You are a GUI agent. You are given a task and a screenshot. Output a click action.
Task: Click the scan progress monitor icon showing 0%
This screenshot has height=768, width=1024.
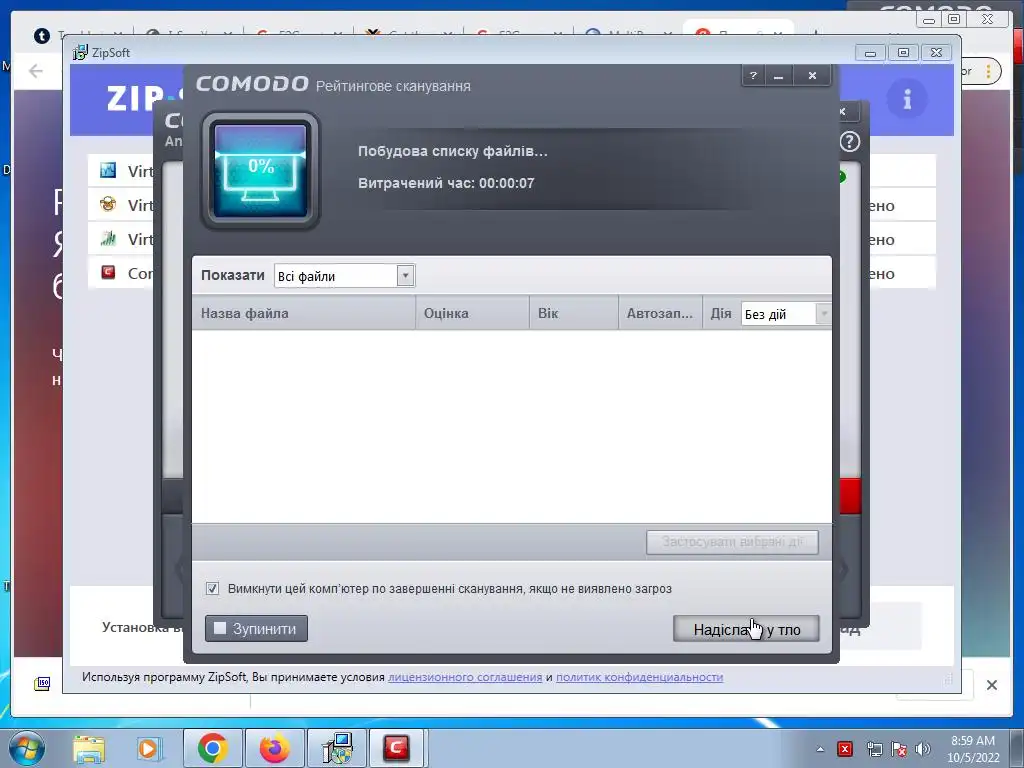pos(261,170)
